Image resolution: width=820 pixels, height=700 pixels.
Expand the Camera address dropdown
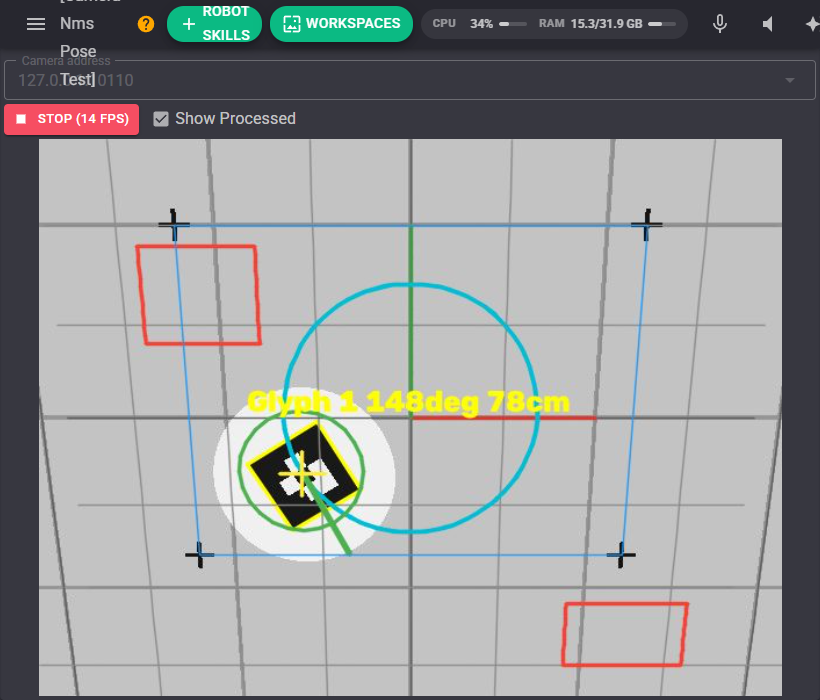(790, 80)
